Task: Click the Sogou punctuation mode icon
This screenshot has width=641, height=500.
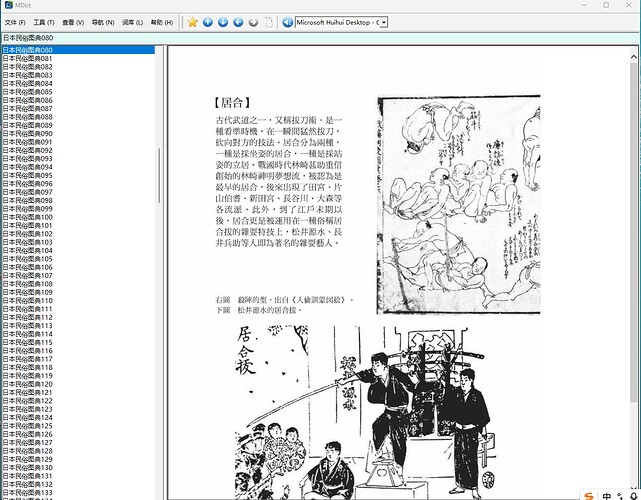Action: click(x=621, y=496)
